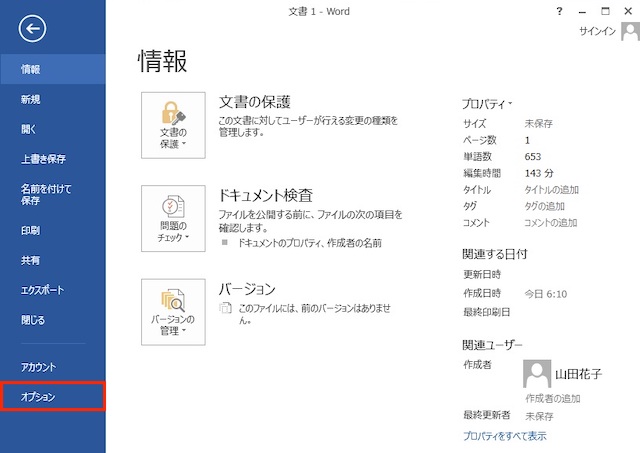Click the 最終更新者 value 未保存

(x=539, y=416)
